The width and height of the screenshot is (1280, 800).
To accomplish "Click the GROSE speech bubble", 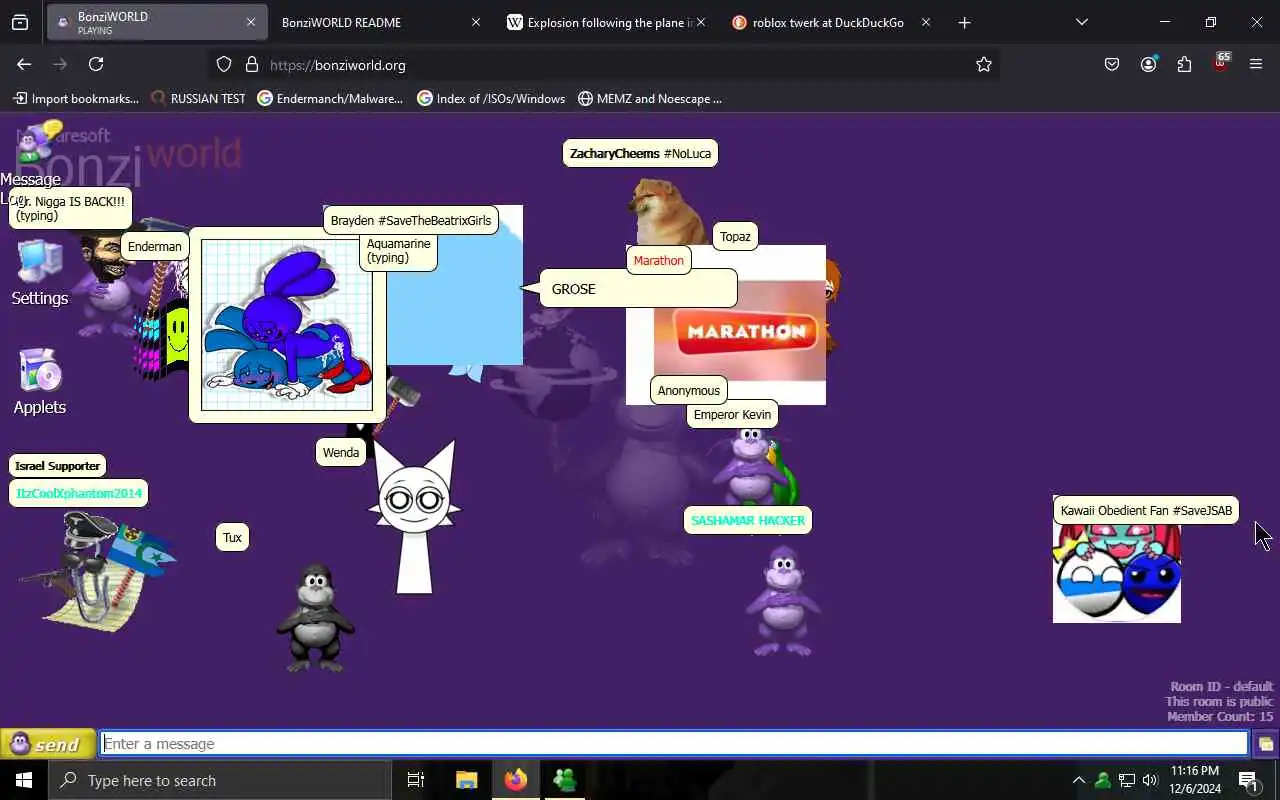I will [x=638, y=289].
